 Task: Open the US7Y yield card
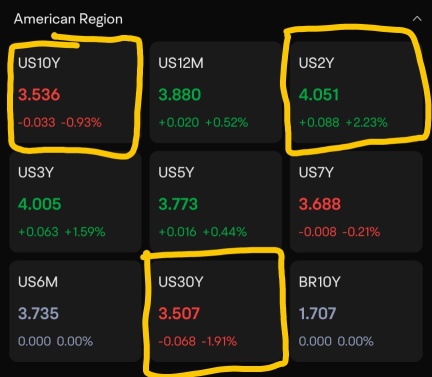click(x=356, y=202)
